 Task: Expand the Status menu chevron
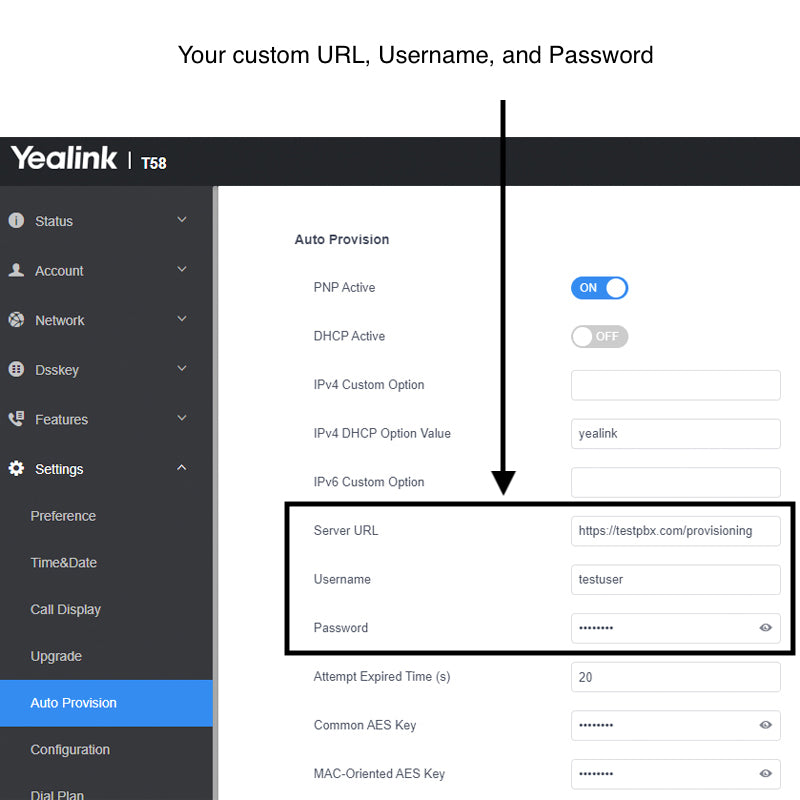tap(182, 220)
